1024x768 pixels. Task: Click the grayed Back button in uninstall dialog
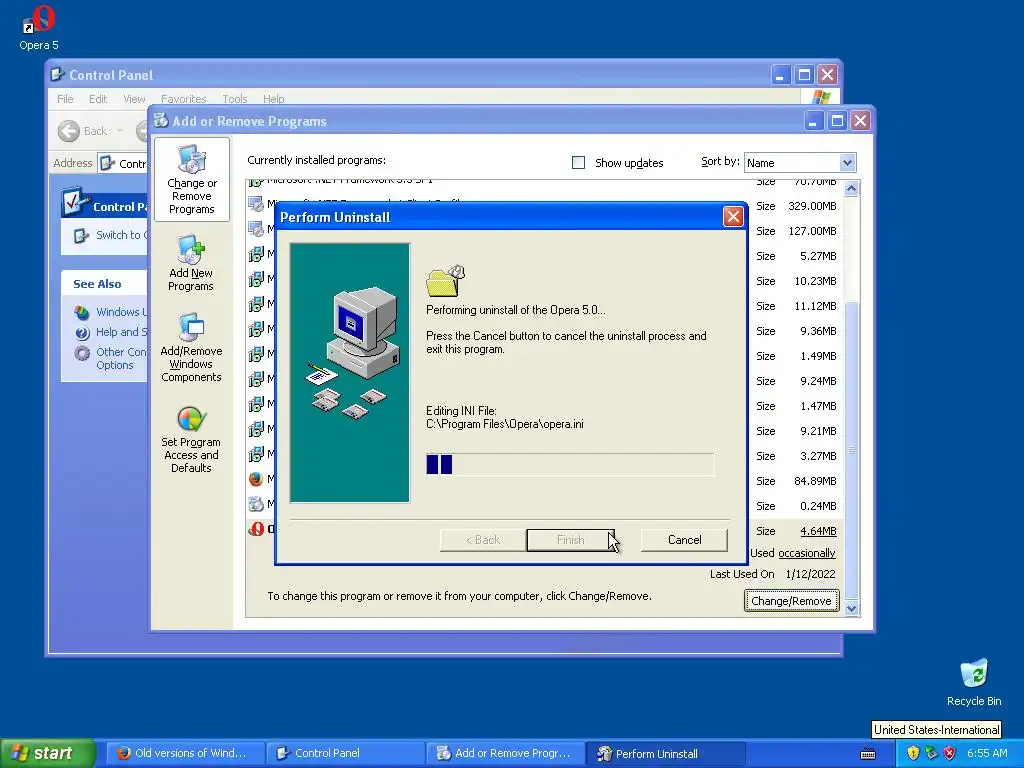pyautogui.click(x=483, y=540)
